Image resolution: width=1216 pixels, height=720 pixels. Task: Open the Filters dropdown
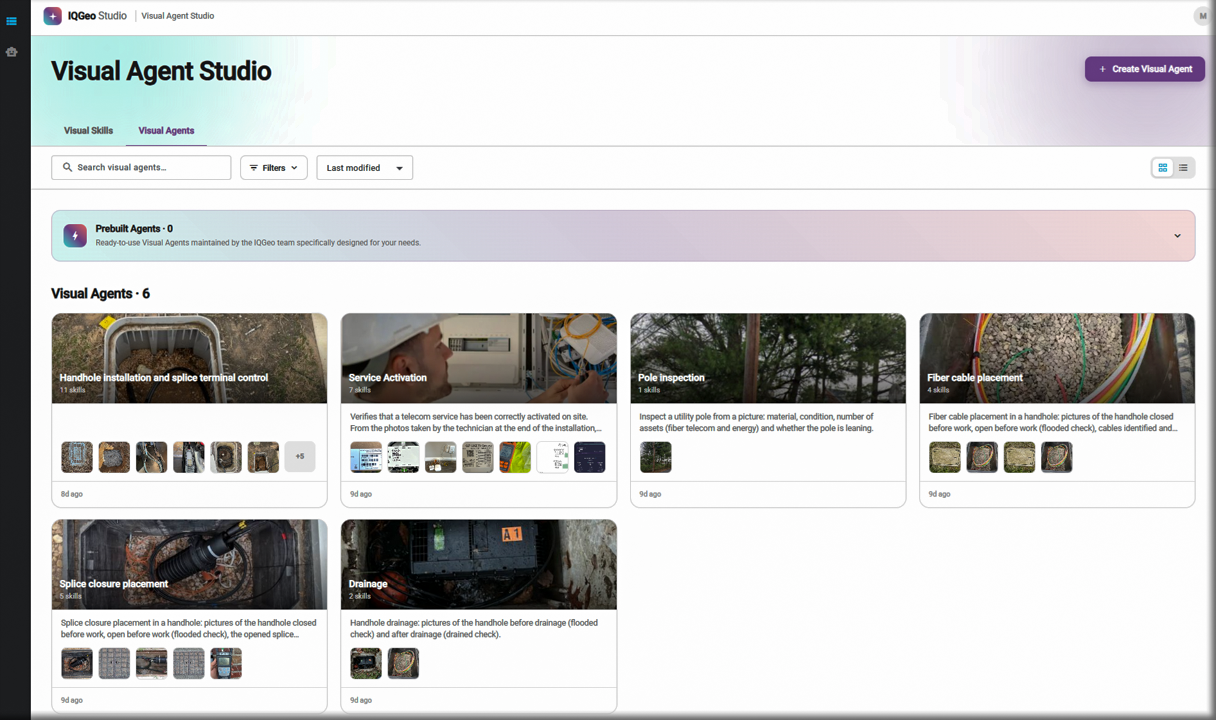(x=274, y=168)
